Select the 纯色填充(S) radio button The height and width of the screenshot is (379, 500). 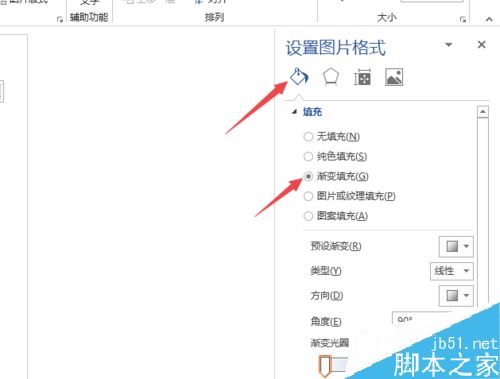click(308, 156)
